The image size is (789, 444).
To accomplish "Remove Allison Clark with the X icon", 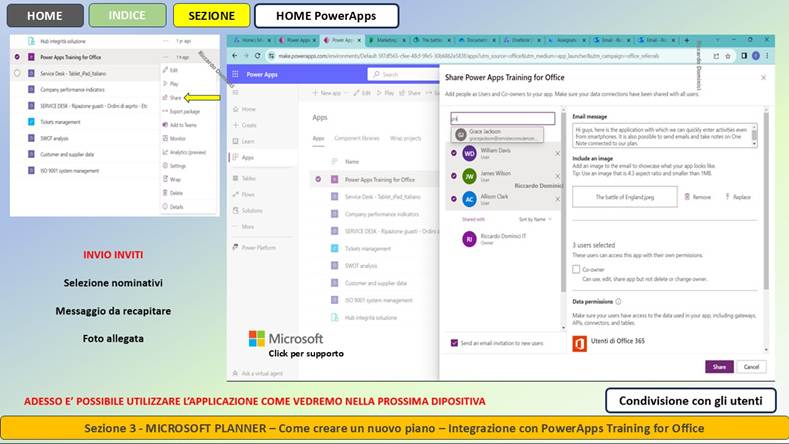I will (557, 199).
